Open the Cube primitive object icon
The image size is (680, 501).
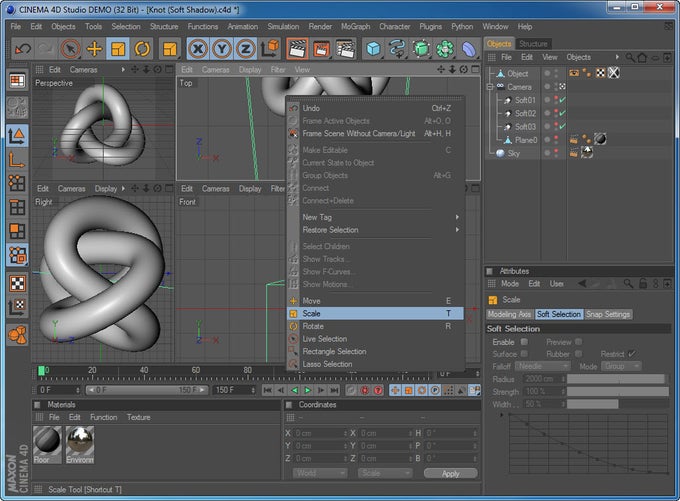373,48
